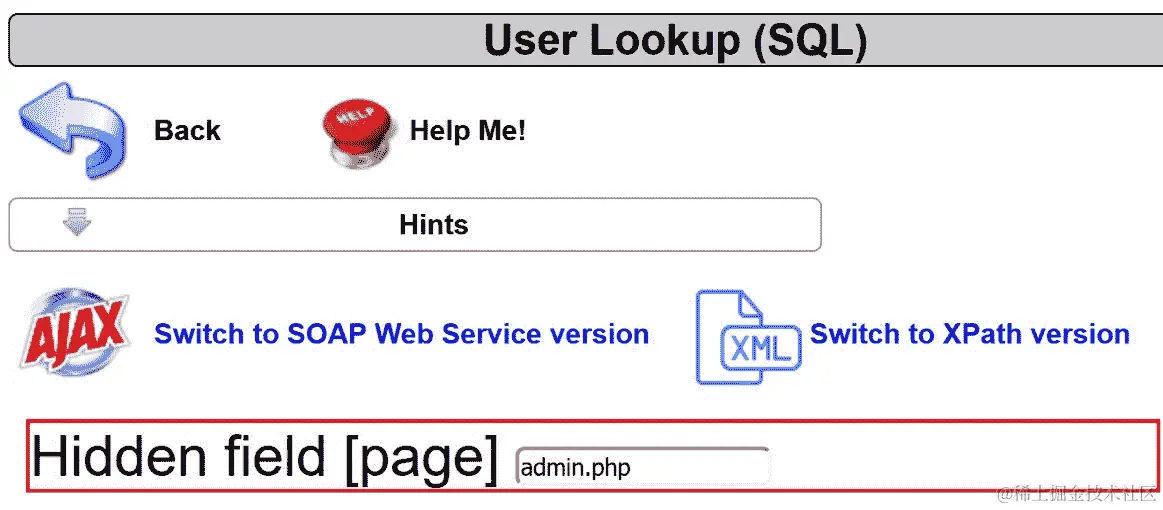Click the blue Back arrow icon
Viewport: 1163px width, 510px height.
click(72, 130)
